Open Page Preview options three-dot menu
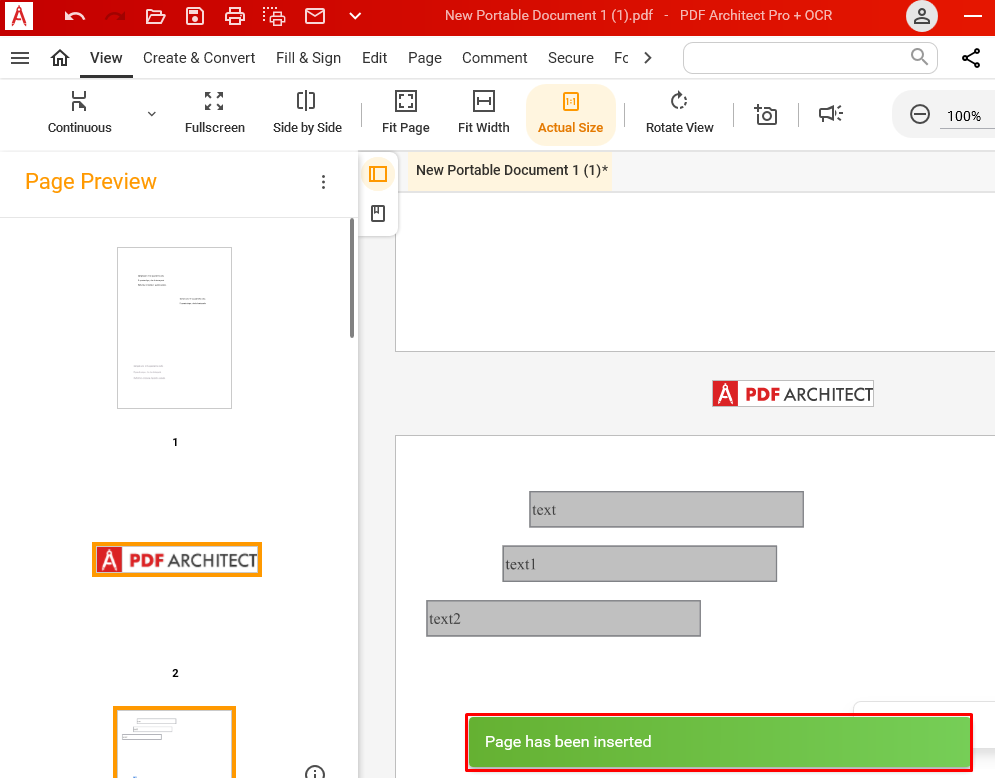 [324, 182]
